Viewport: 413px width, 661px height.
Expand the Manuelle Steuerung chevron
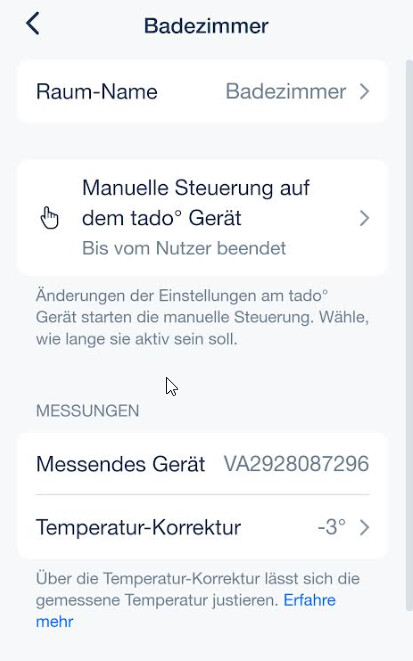click(365, 218)
